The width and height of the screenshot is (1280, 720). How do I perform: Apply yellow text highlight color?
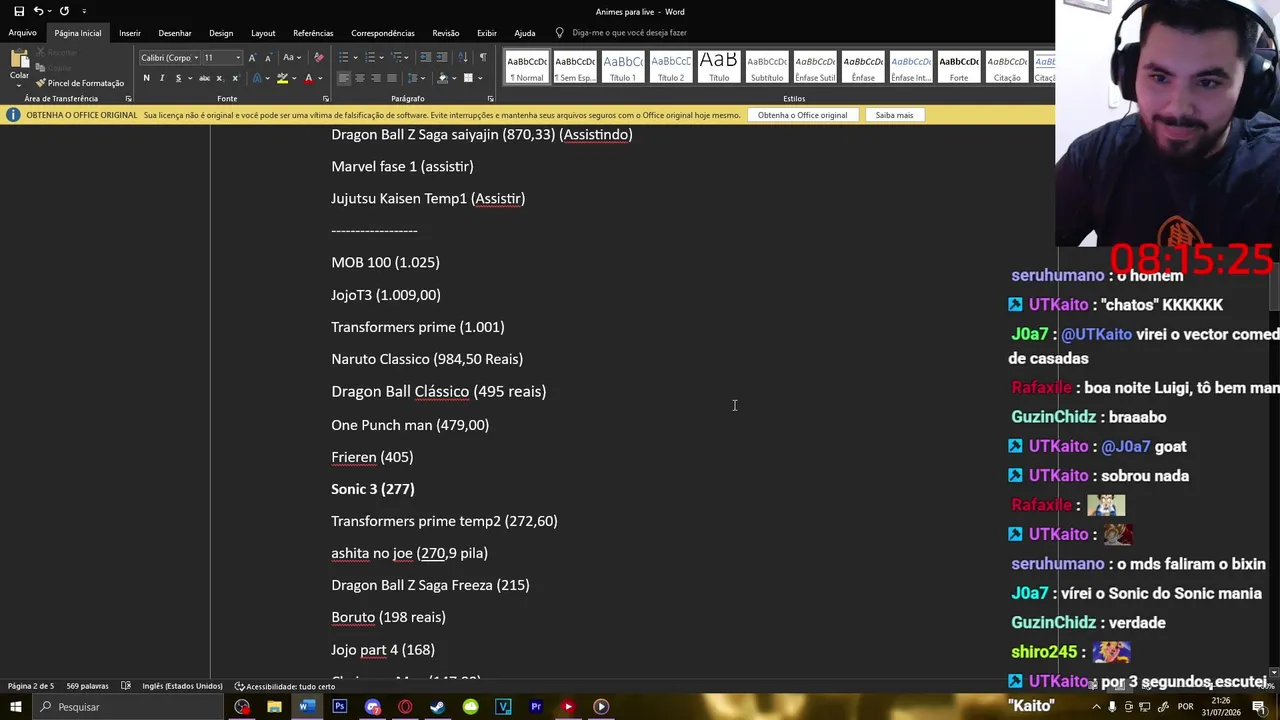282,78
